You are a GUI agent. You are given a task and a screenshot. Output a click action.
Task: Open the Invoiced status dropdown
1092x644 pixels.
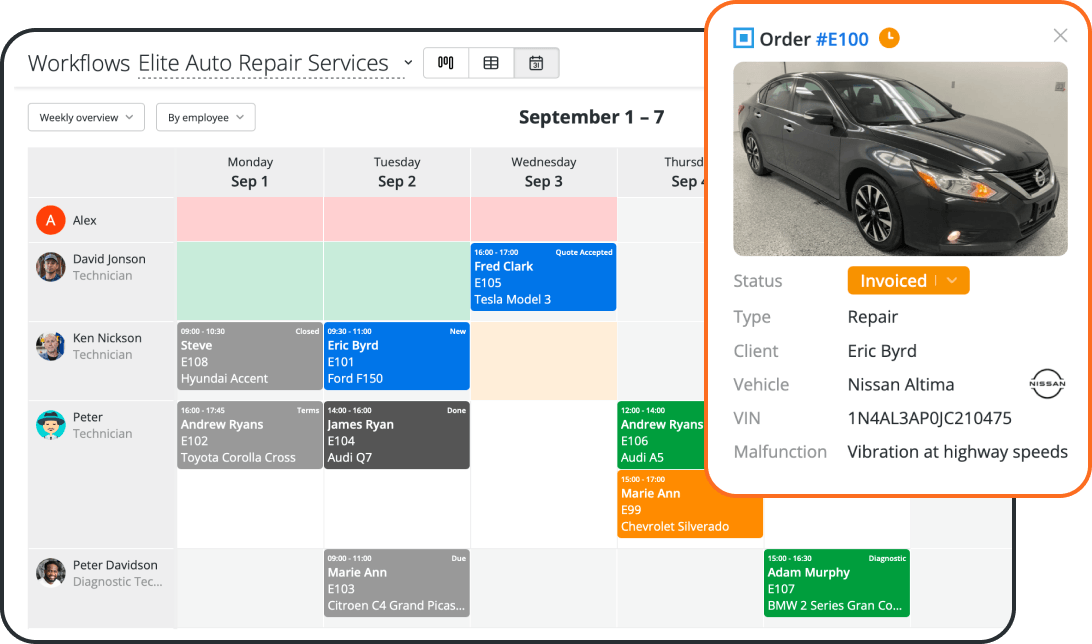click(x=908, y=281)
